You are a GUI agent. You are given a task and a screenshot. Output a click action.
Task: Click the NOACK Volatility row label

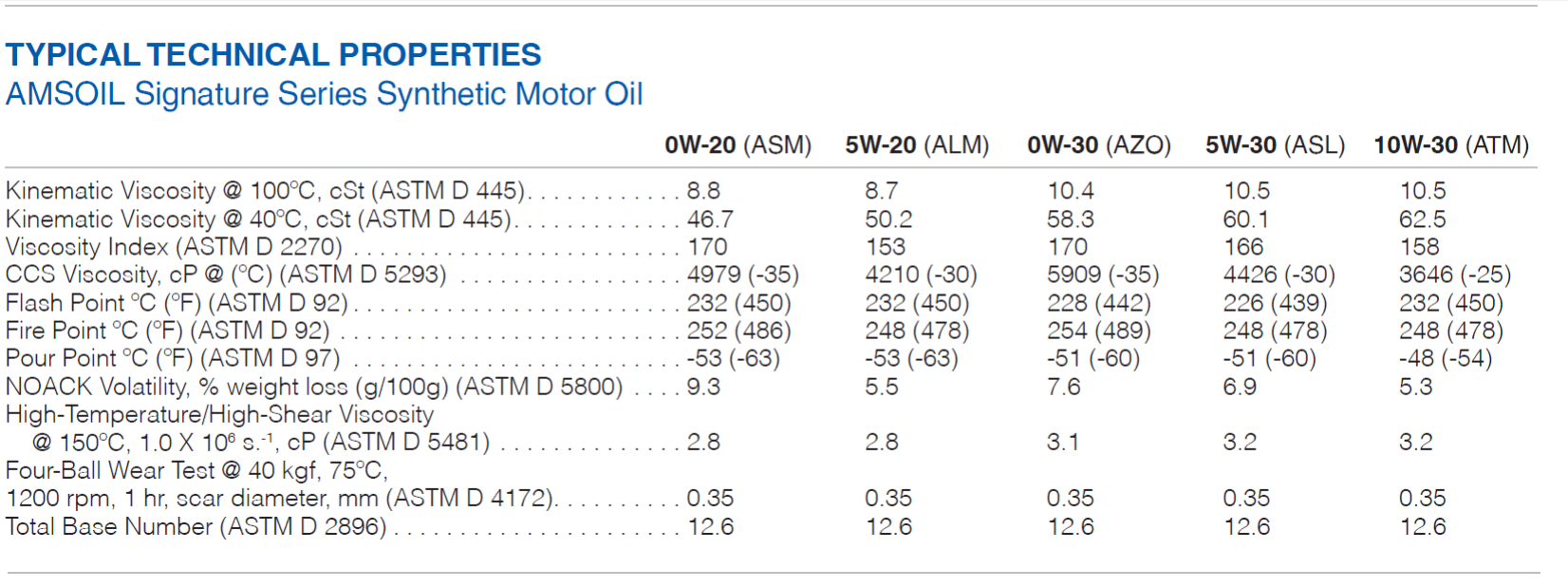pyautogui.click(x=314, y=387)
